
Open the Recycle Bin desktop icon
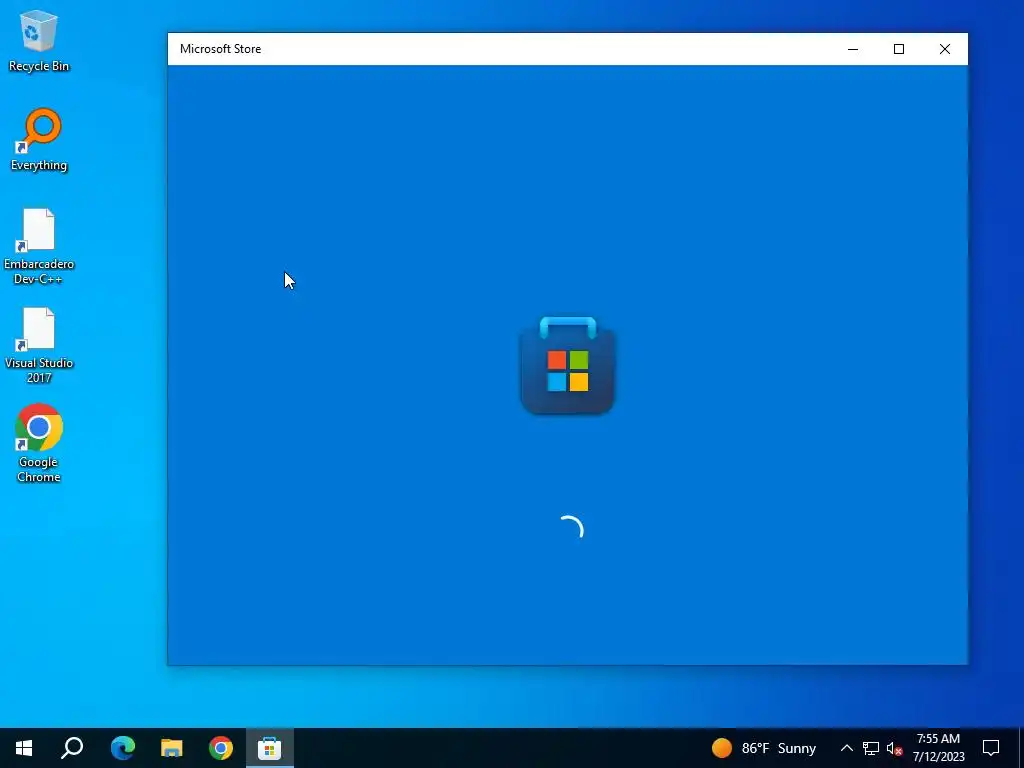(x=39, y=40)
